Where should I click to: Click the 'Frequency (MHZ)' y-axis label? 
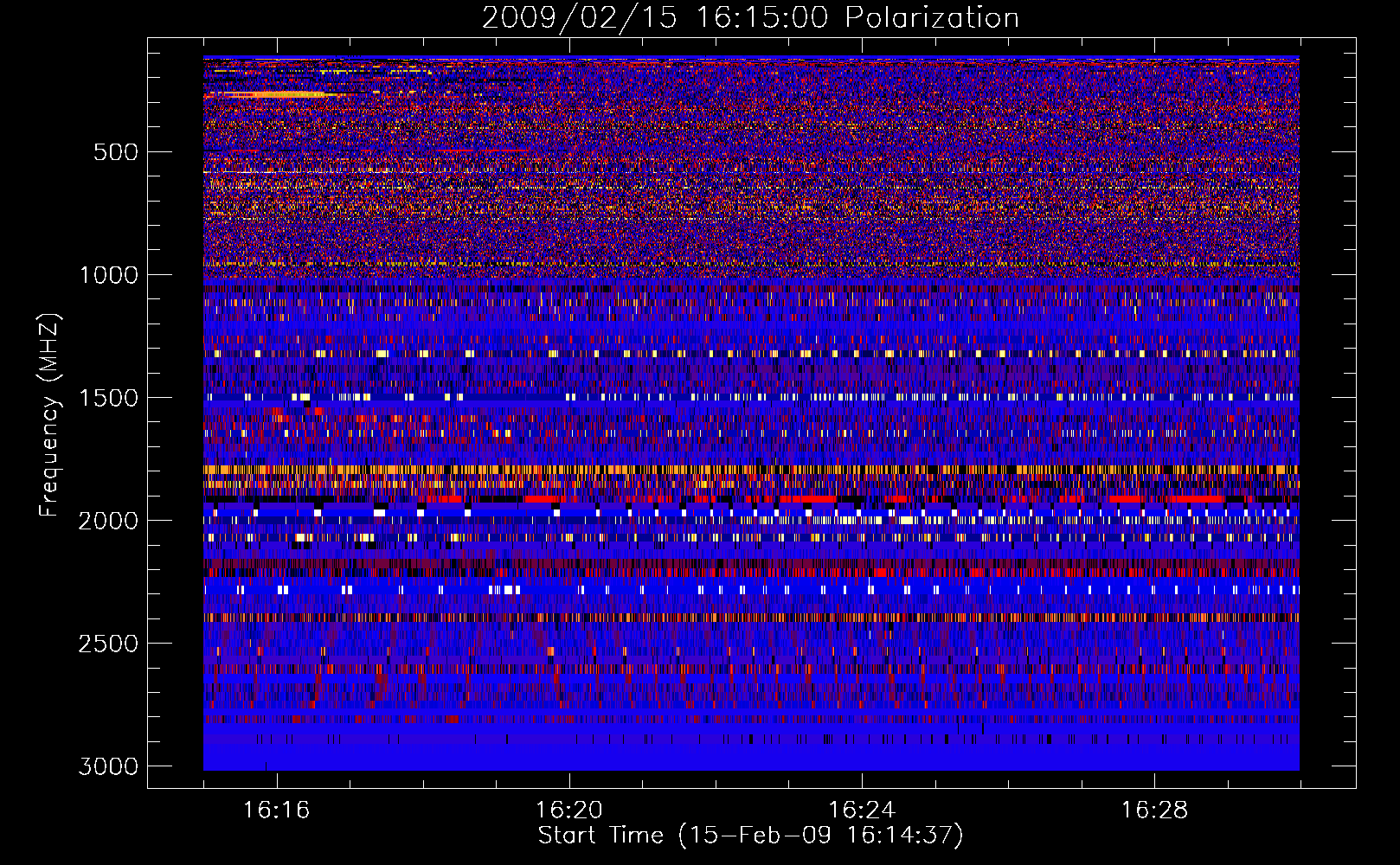[x=49, y=415]
